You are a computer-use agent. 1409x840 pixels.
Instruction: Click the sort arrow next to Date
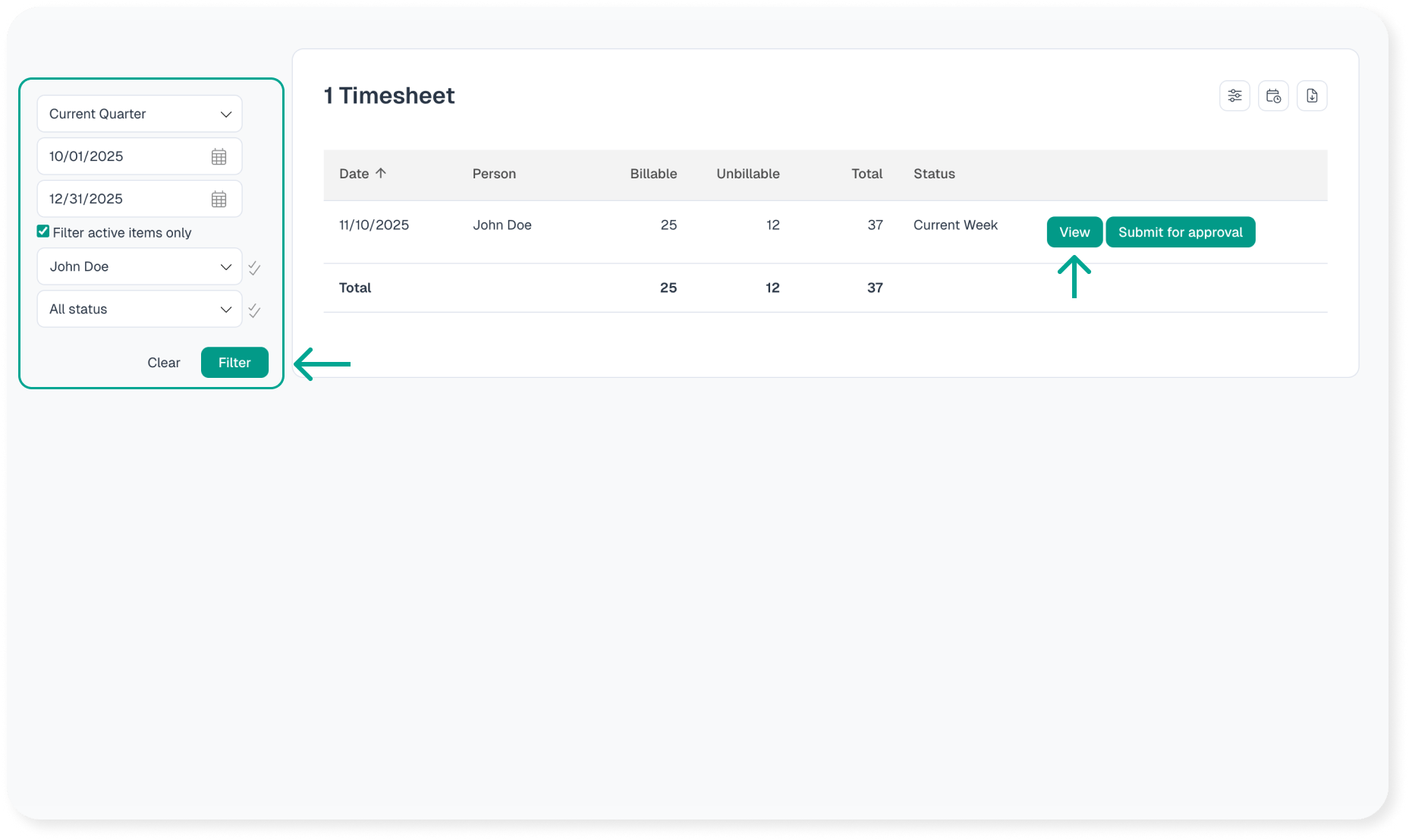[381, 173]
